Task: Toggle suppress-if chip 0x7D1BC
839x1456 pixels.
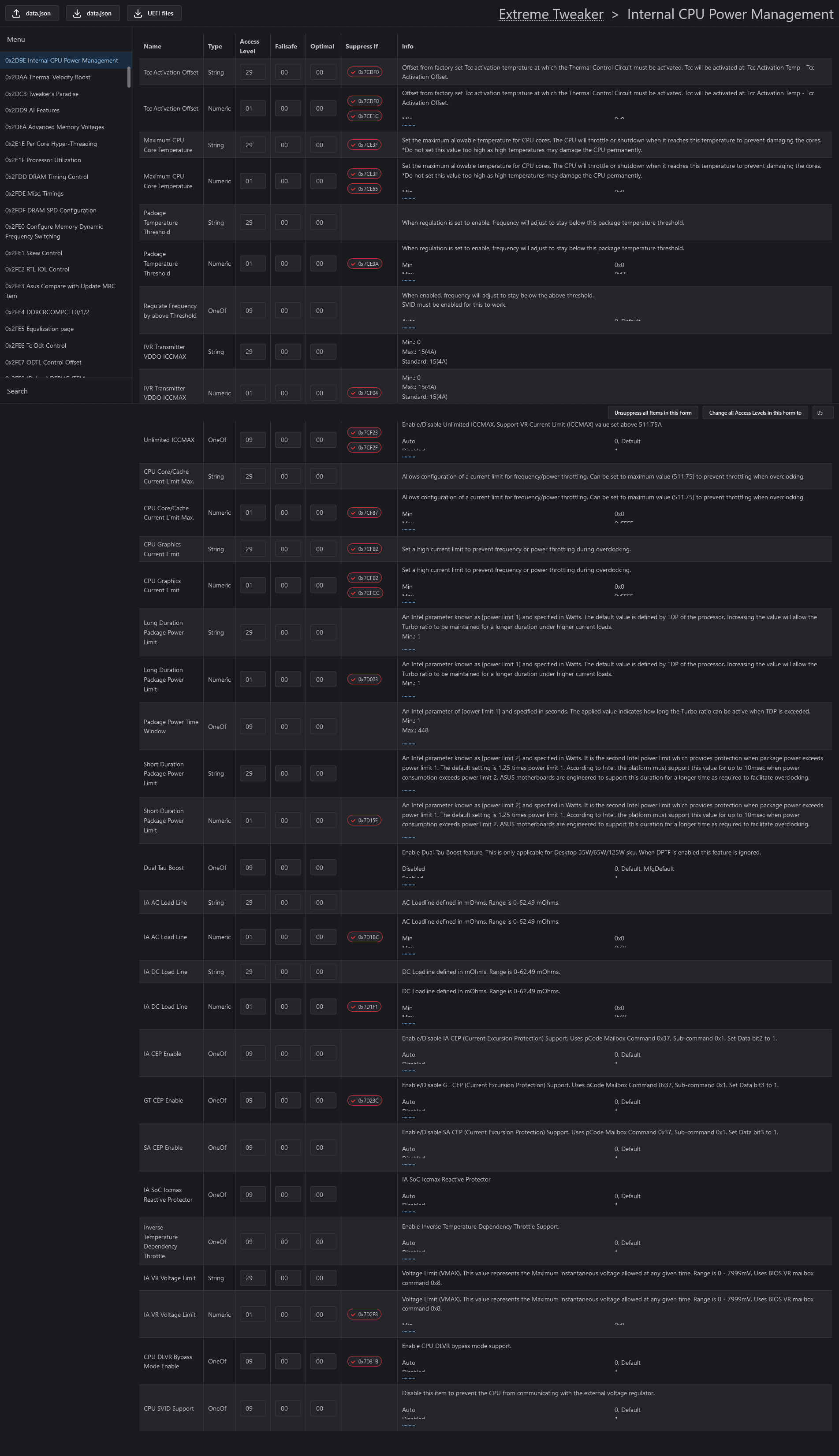Action: 365,937
